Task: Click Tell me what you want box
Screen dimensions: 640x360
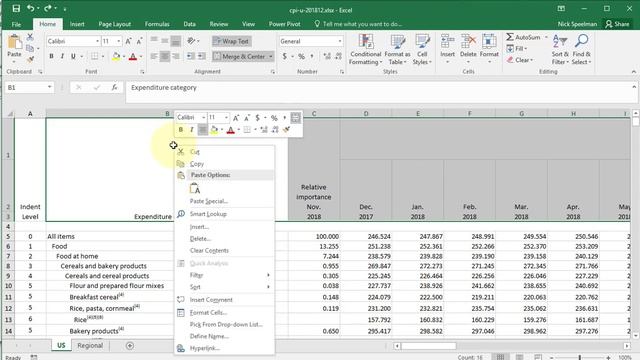Action: (x=358, y=24)
